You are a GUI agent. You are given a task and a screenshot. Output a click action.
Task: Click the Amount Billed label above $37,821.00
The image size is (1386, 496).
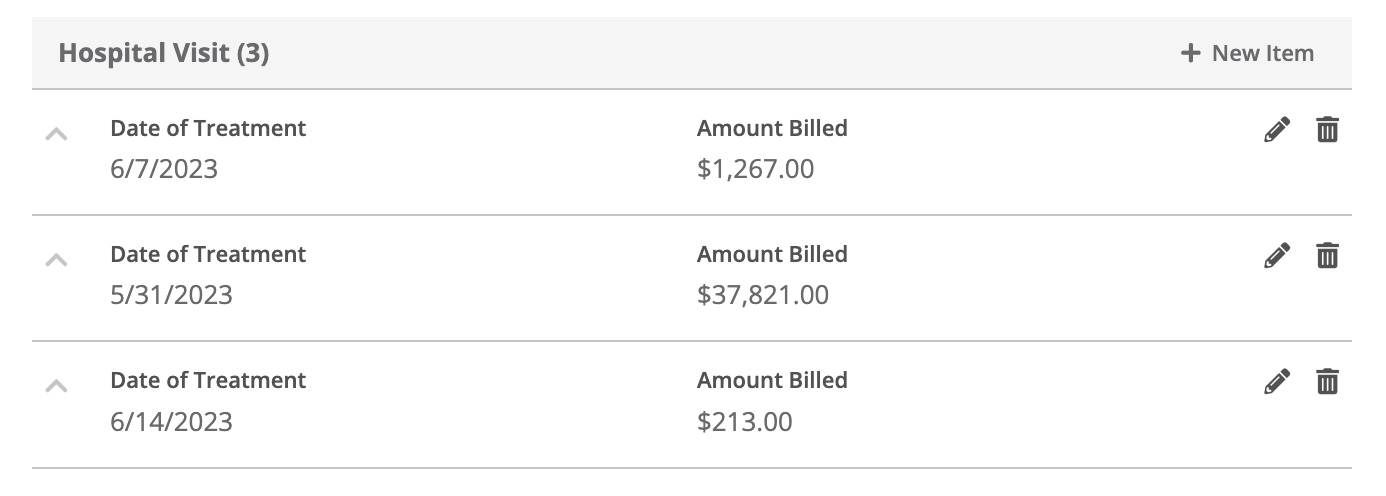[772, 254]
